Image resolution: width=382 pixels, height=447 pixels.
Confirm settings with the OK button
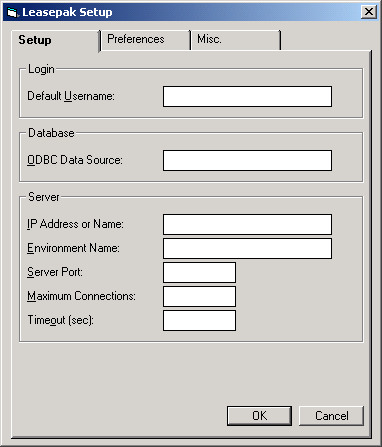pos(259,416)
